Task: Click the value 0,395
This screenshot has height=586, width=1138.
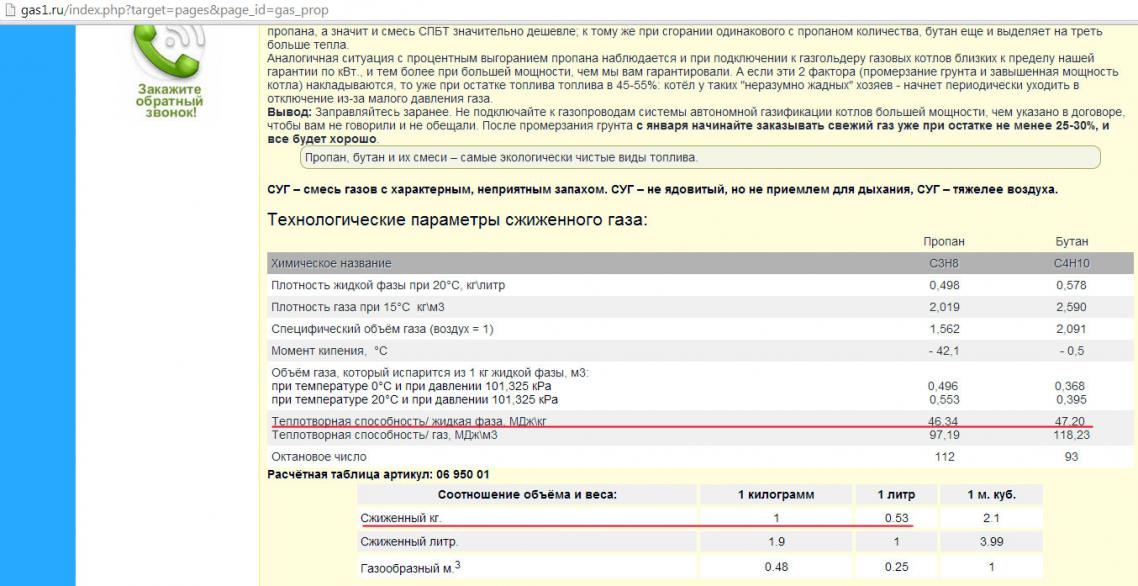Action: pyautogui.click(x=1070, y=400)
